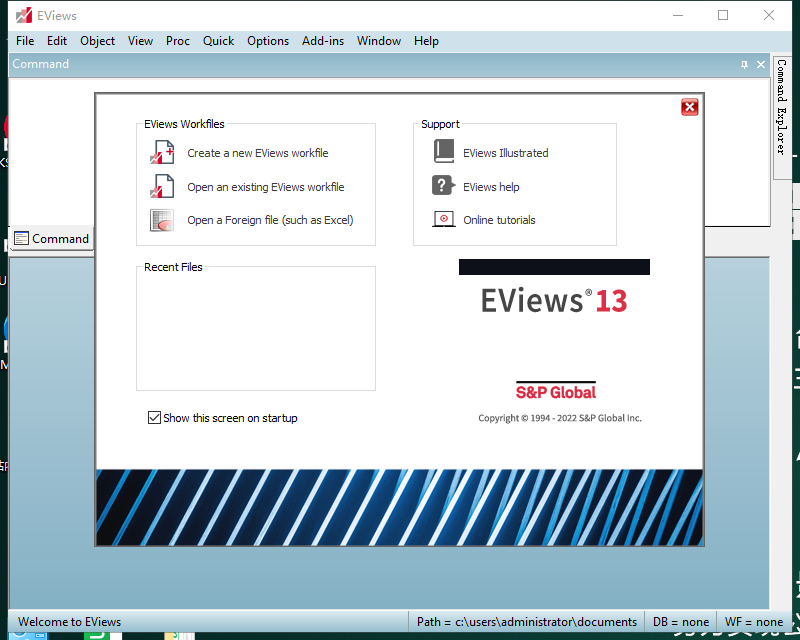Click the WF = none status indicator
800x640 pixels.
[x=753, y=621]
